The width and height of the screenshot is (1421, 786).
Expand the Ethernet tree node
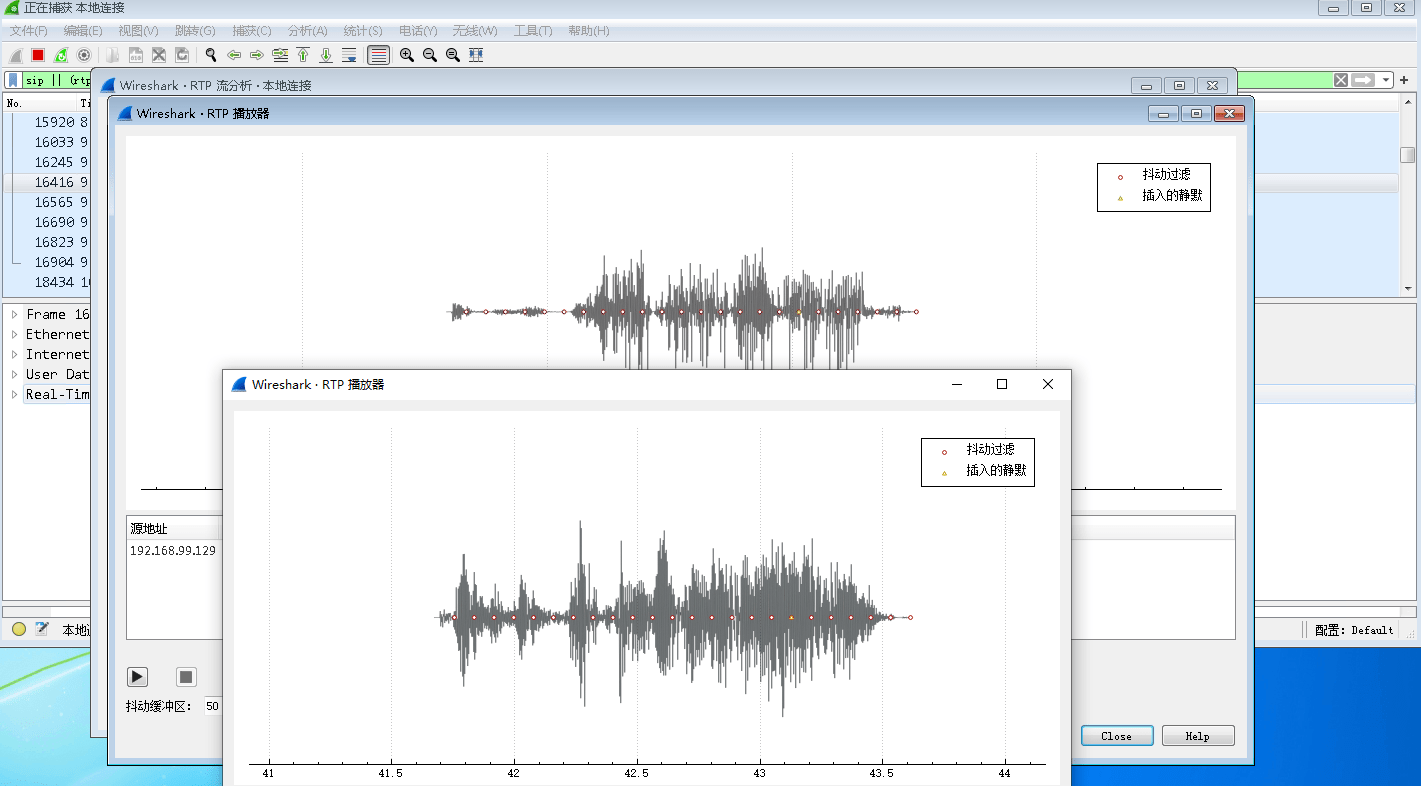tap(14, 334)
